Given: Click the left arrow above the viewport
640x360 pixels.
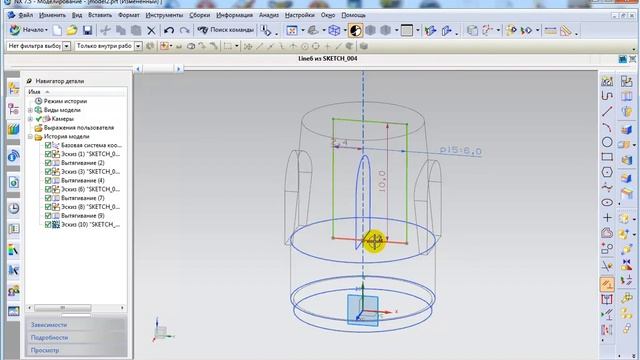Looking at the screenshot, I should pyautogui.click(x=138, y=69).
